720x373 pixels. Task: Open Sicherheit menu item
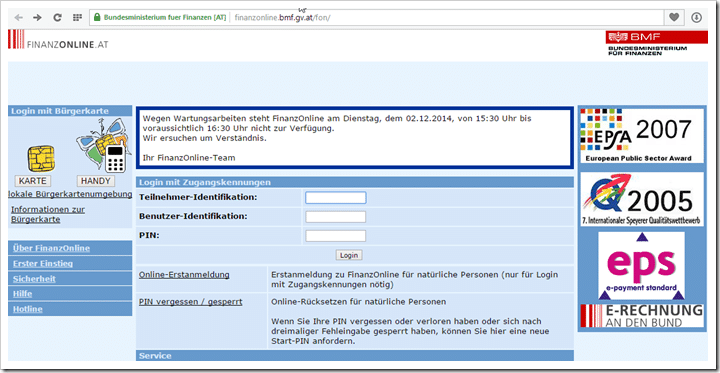coord(34,279)
